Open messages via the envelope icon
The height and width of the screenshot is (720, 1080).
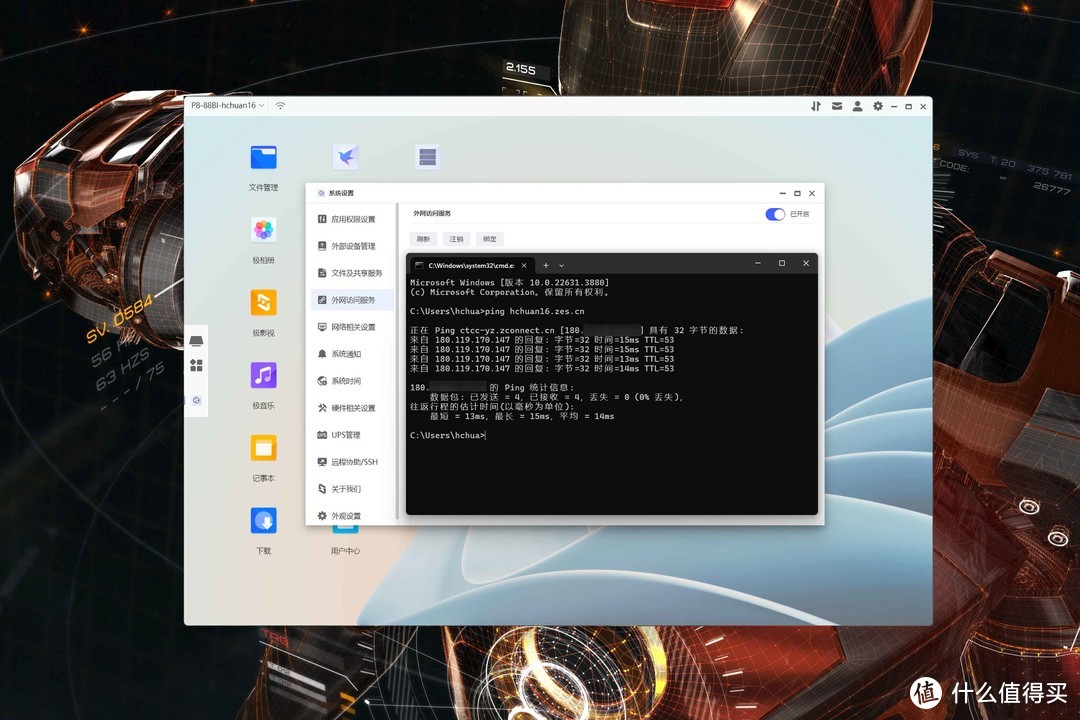pos(837,106)
